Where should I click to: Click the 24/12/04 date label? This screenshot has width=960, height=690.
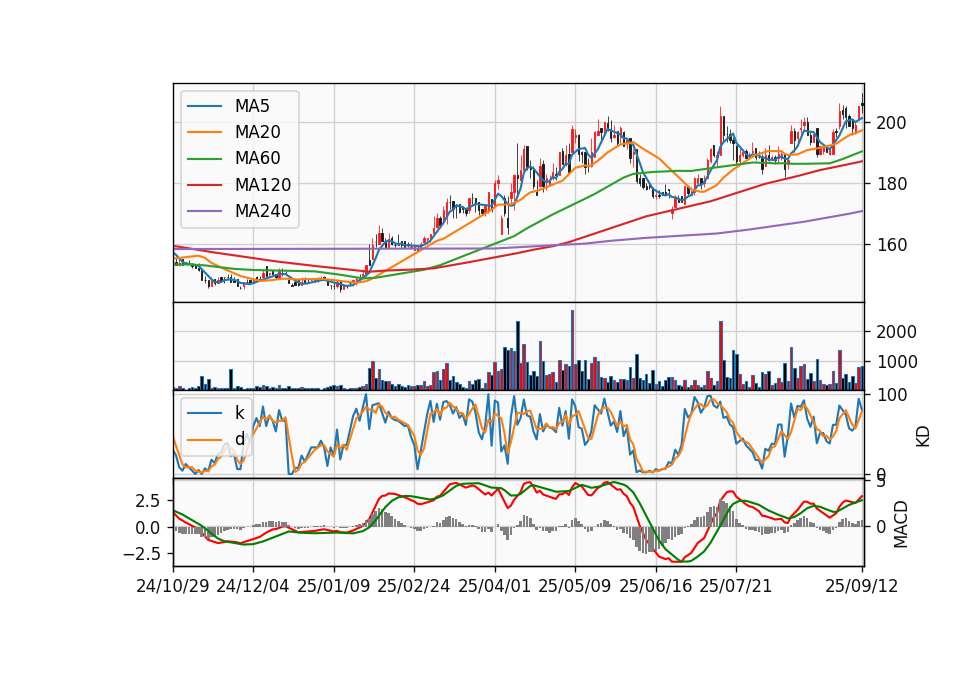[x=253, y=586]
